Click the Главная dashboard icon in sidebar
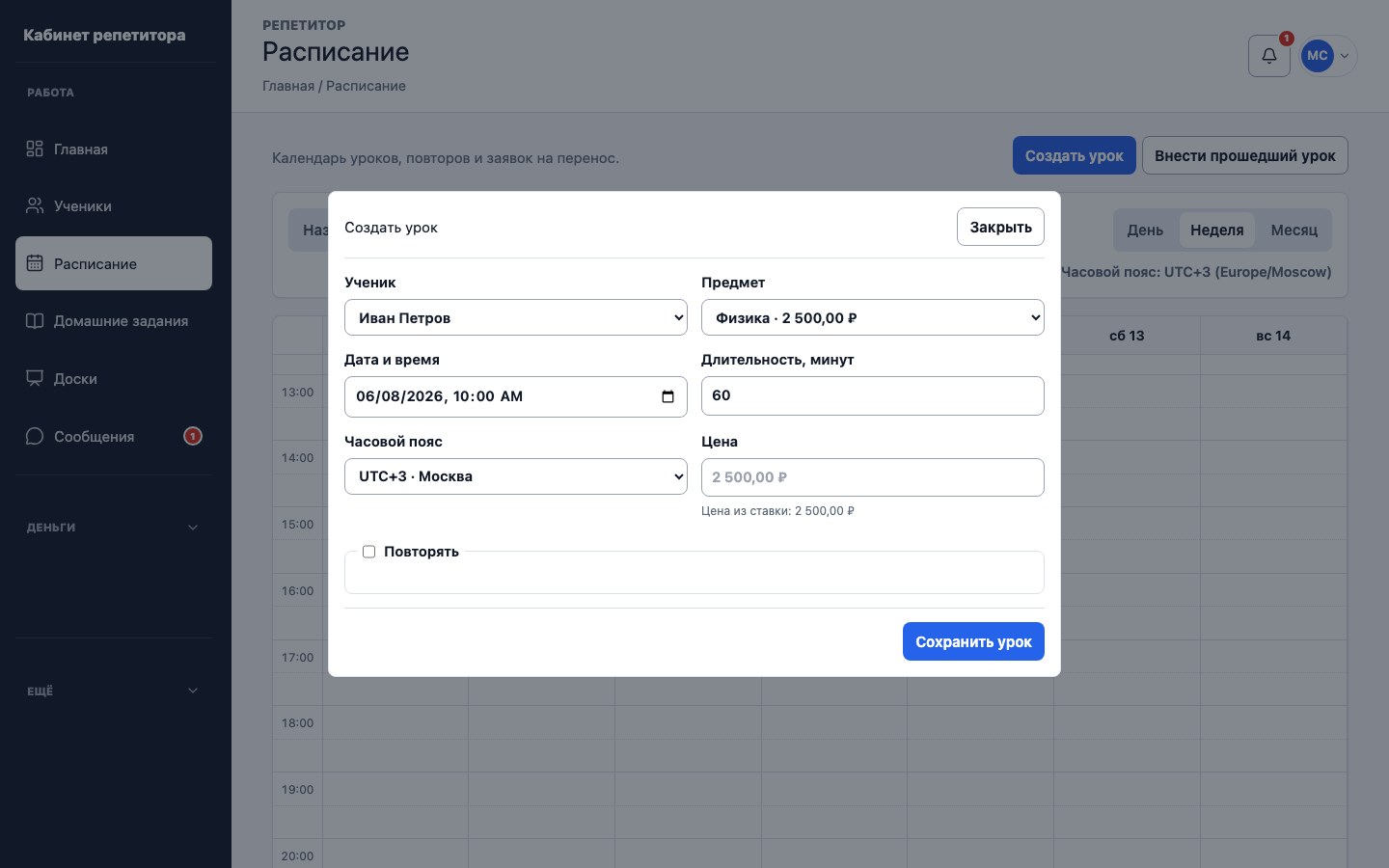The image size is (1389, 868). (x=35, y=149)
